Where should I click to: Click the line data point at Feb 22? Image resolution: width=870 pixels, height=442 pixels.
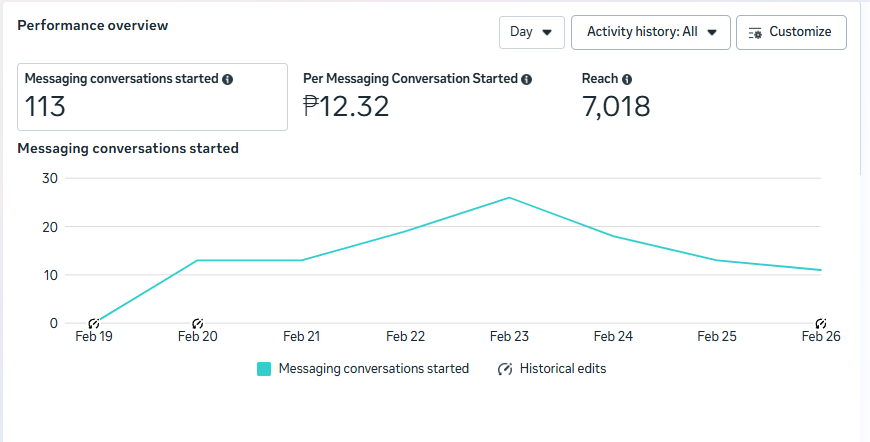point(405,231)
